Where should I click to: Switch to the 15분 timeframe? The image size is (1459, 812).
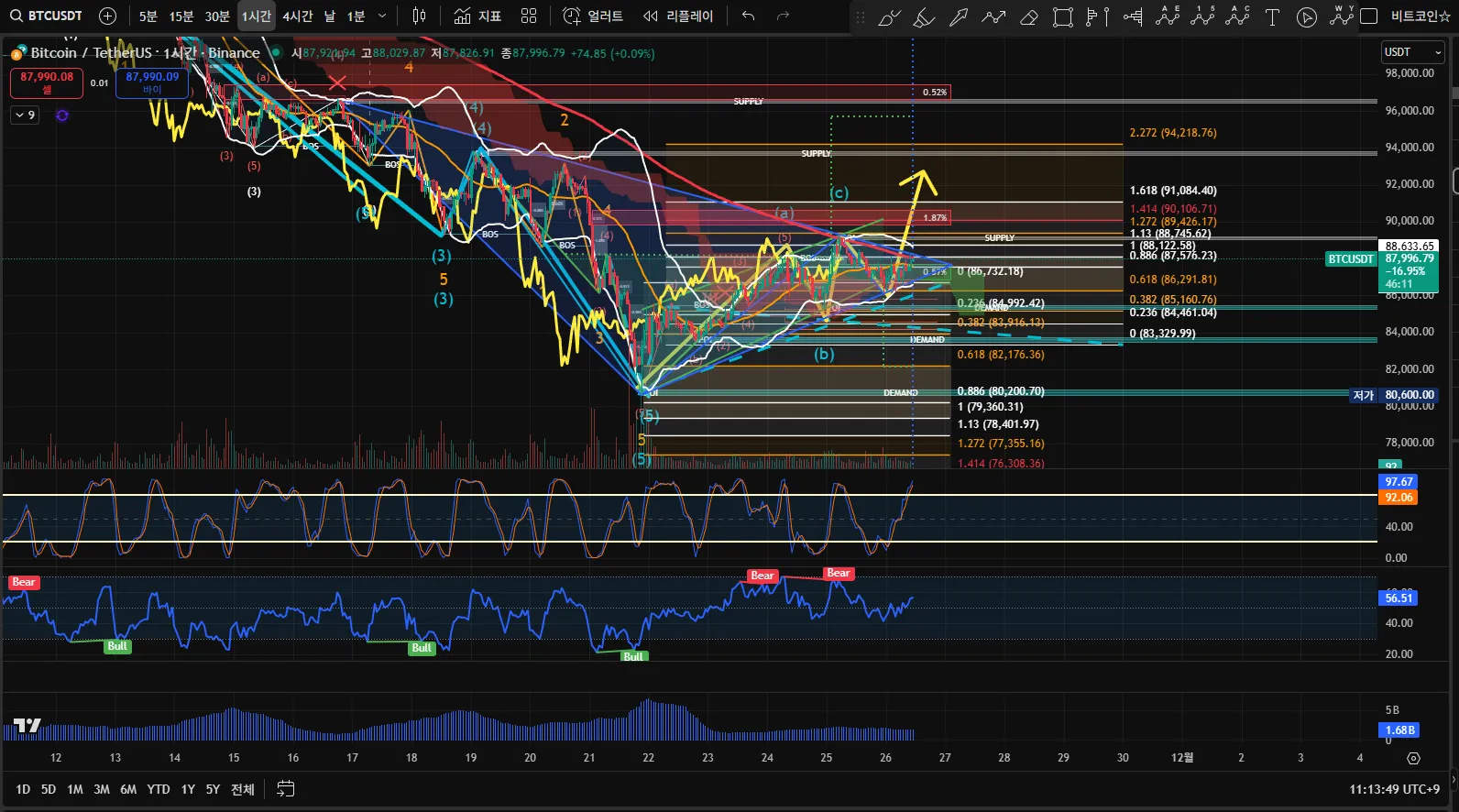181,16
